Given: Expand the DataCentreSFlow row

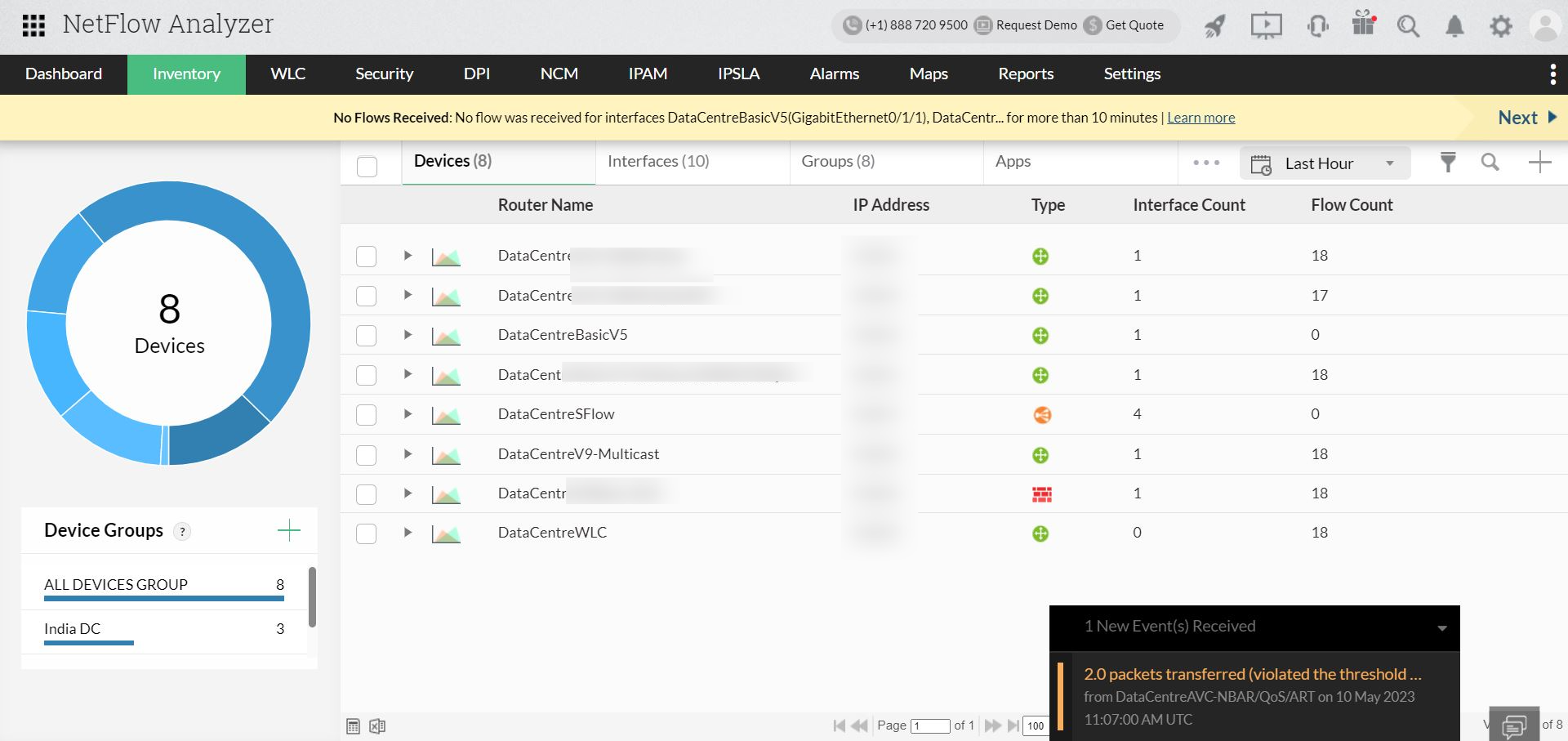Looking at the screenshot, I should click(x=408, y=414).
